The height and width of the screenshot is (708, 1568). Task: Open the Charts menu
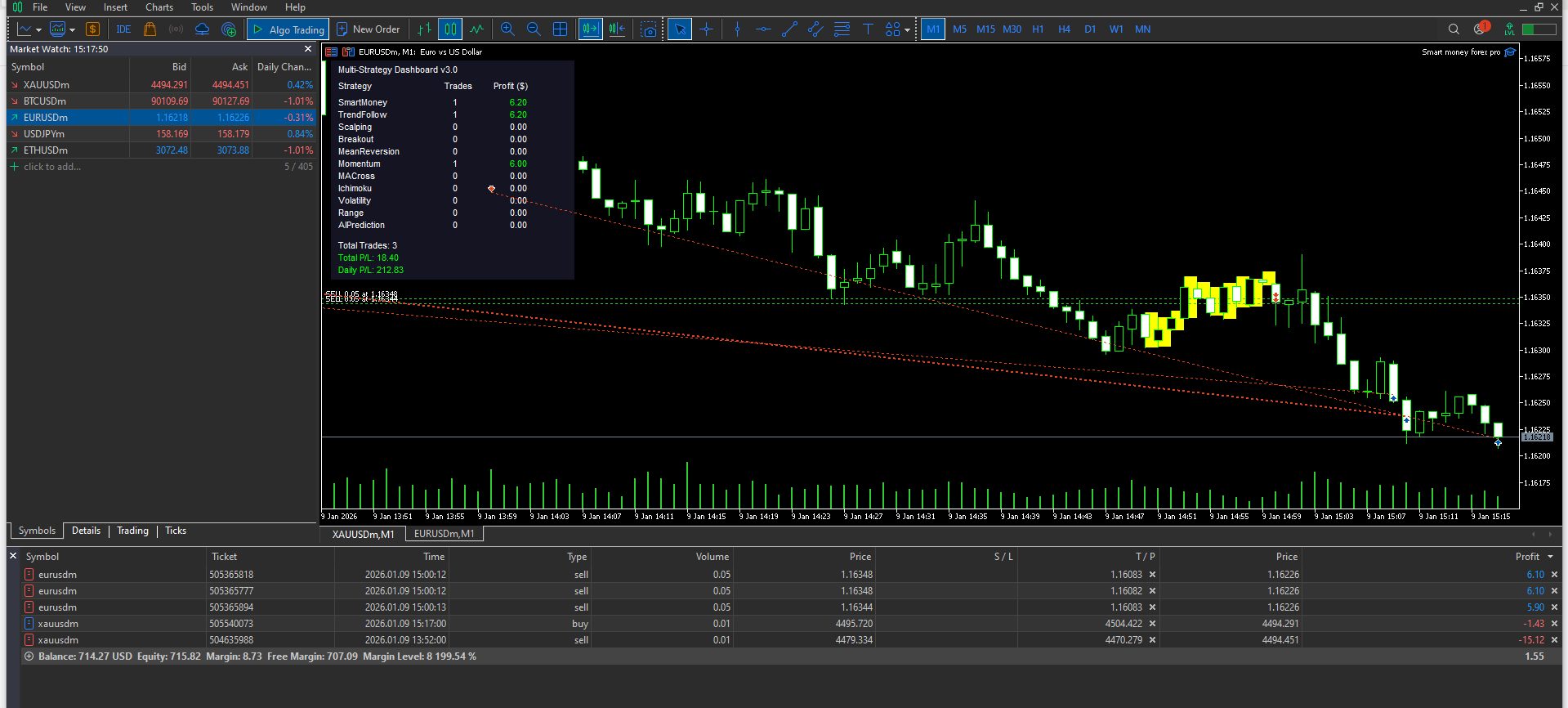159,7
